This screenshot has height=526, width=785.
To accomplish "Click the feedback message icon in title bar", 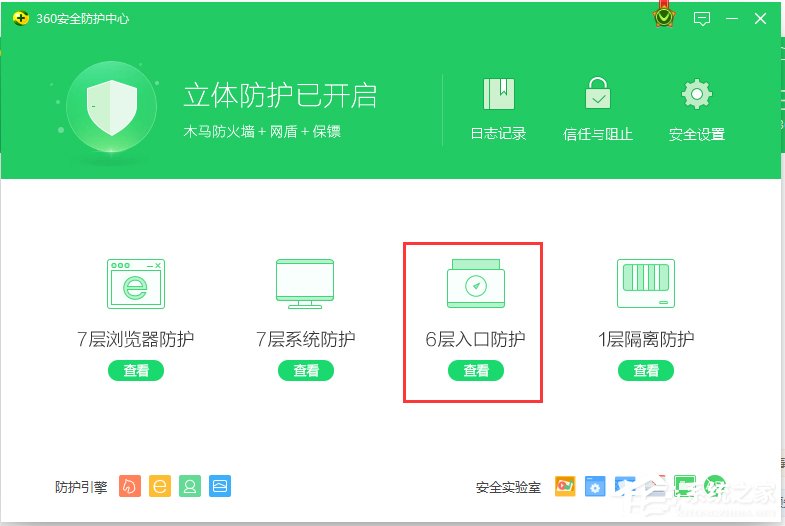I will tap(702, 18).
